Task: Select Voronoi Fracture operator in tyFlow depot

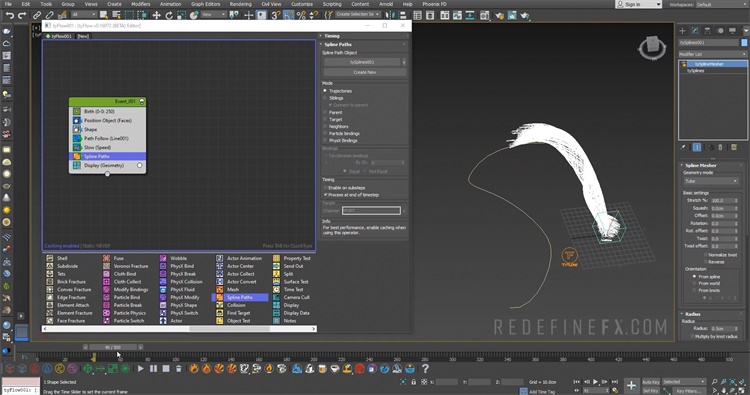Action: coord(126,266)
